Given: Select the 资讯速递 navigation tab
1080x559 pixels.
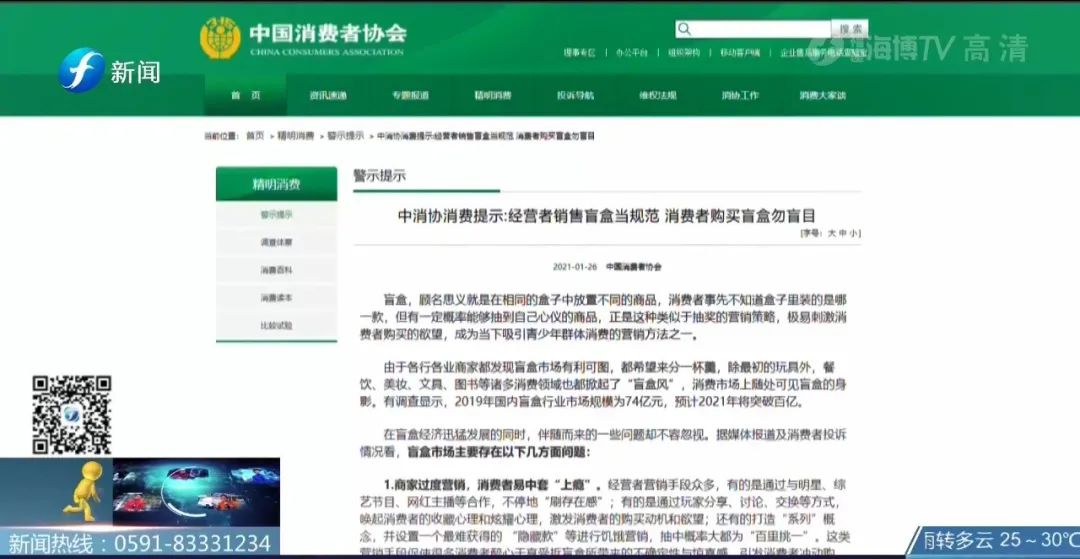Looking at the screenshot, I should [328, 96].
